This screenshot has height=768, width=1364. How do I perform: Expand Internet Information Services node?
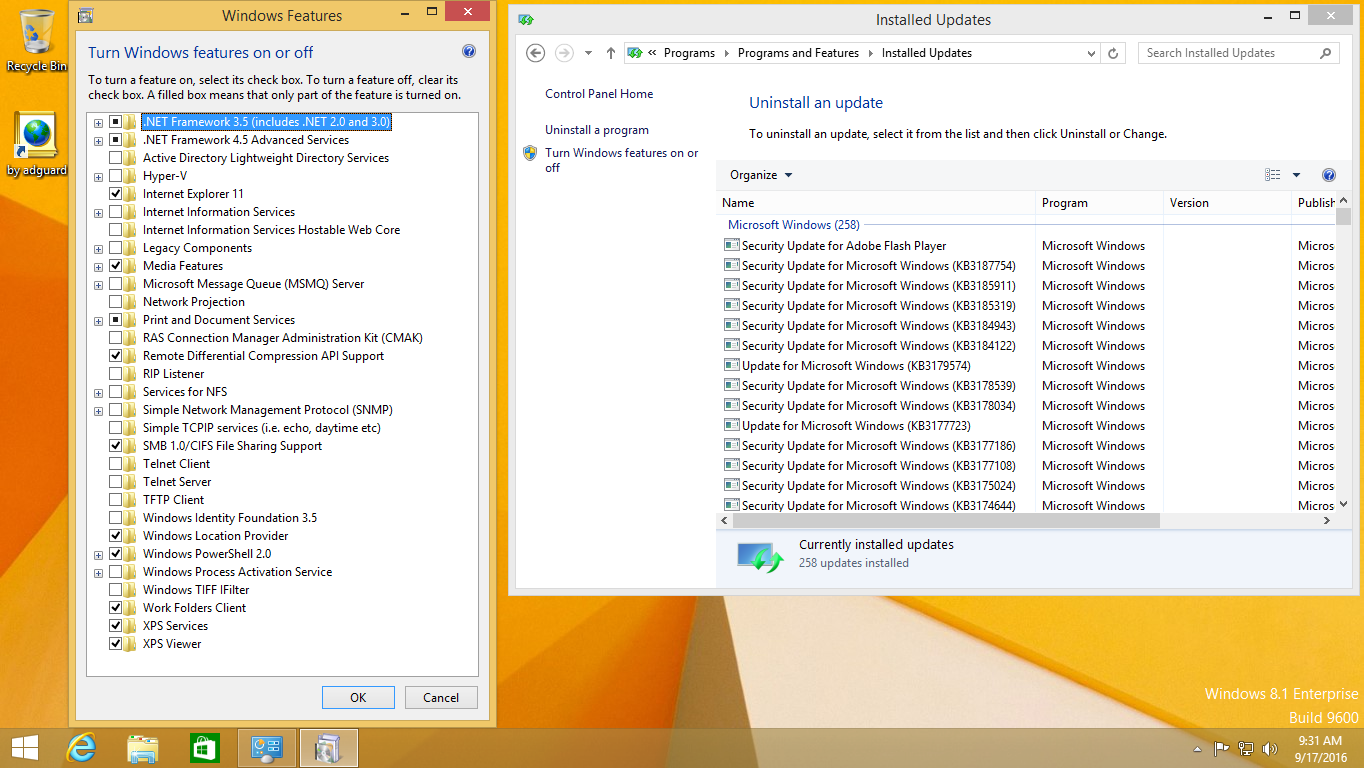99,213
